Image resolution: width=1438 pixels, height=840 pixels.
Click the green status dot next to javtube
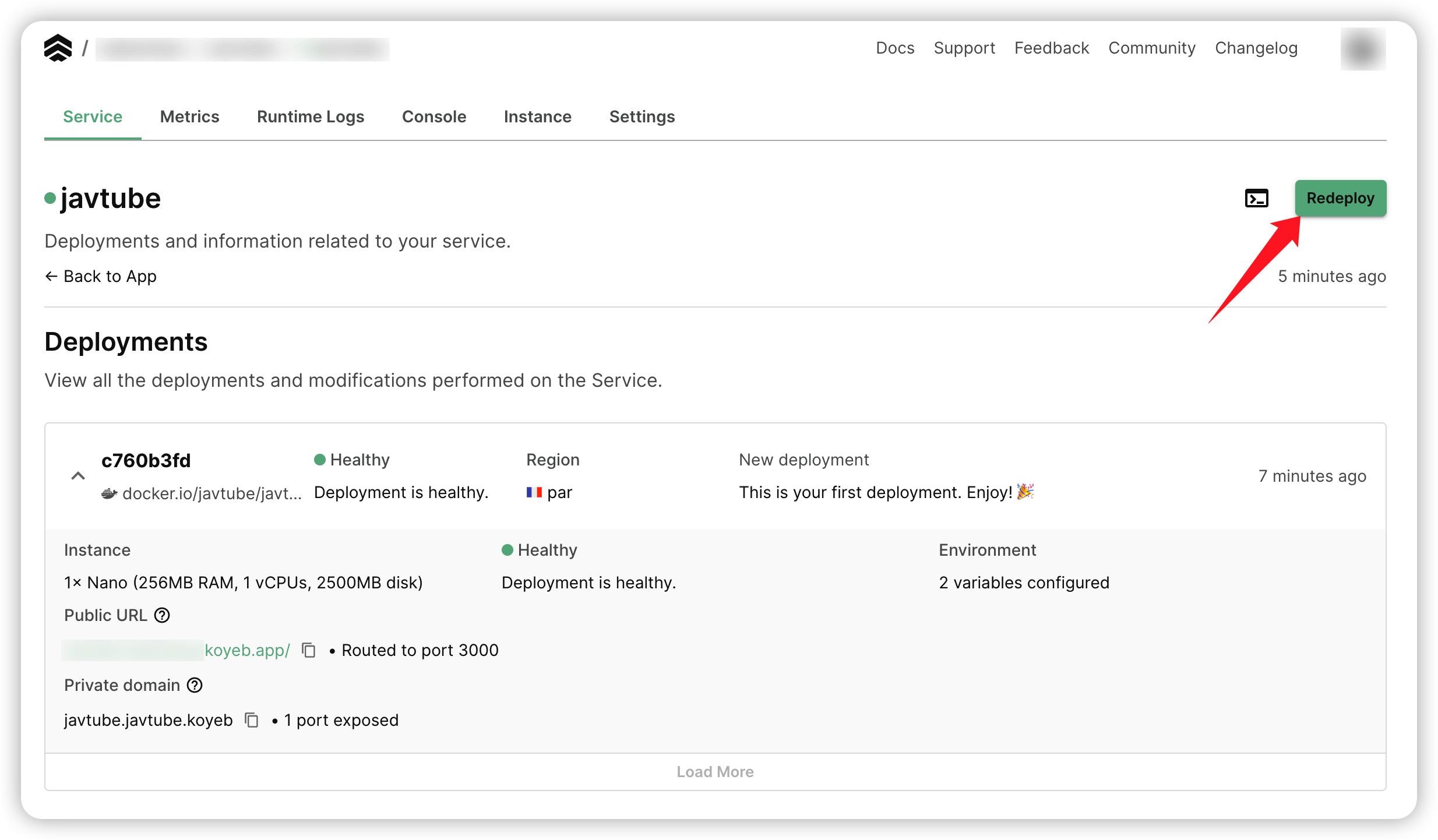pyautogui.click(x=50, y=198)
